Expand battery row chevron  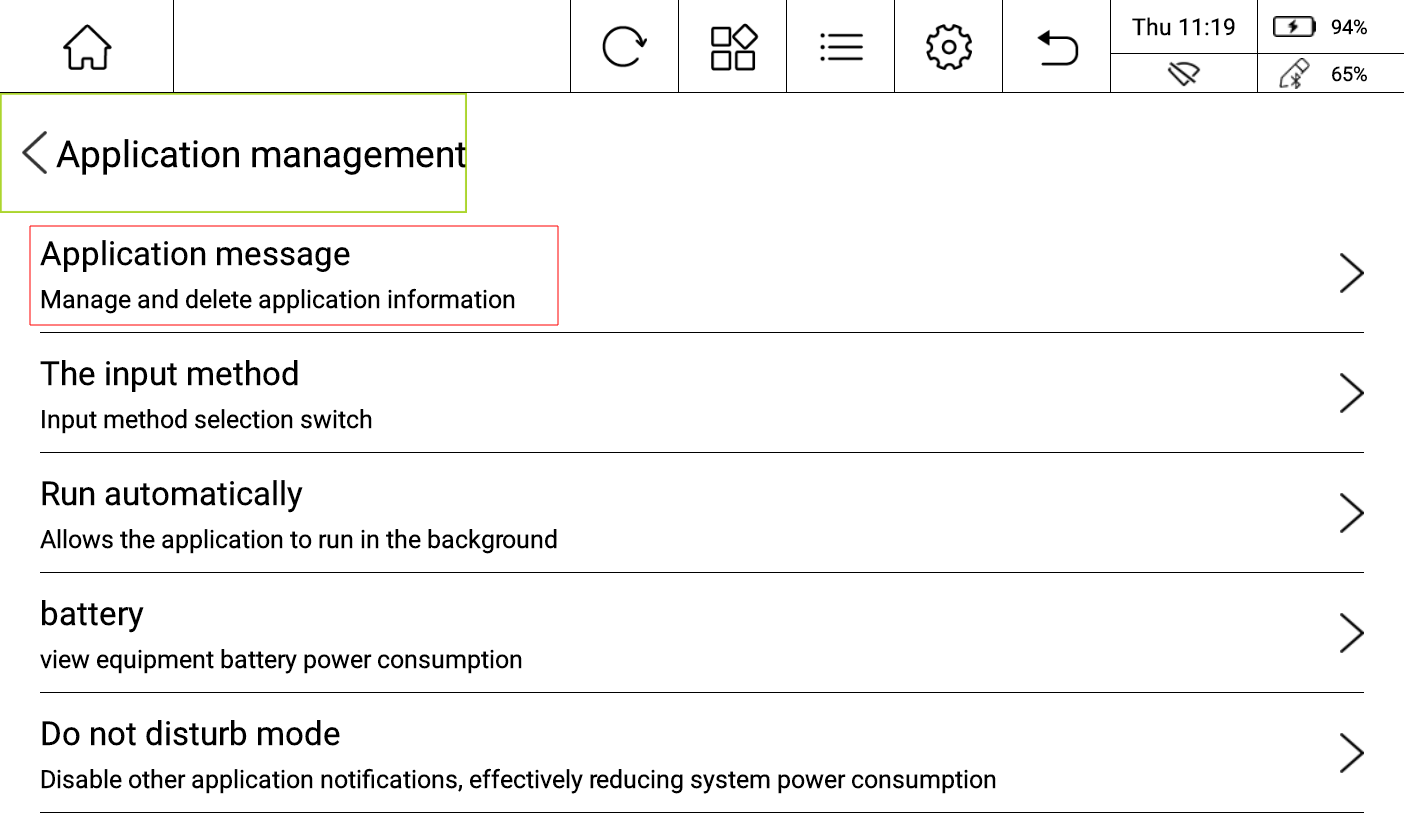pos(1351,634)
